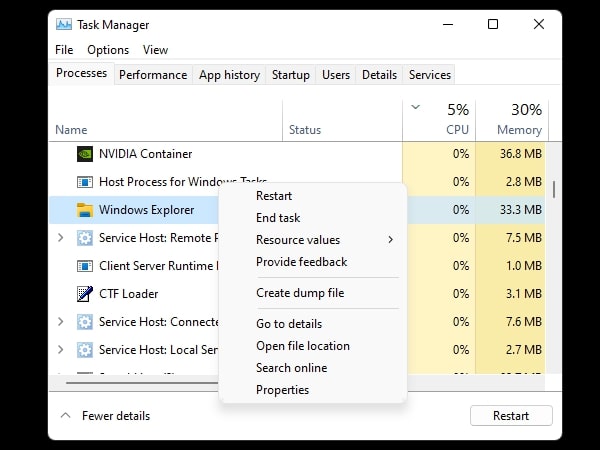Choose End task in the context menu
Screen dimensions: 600x450
278,218
